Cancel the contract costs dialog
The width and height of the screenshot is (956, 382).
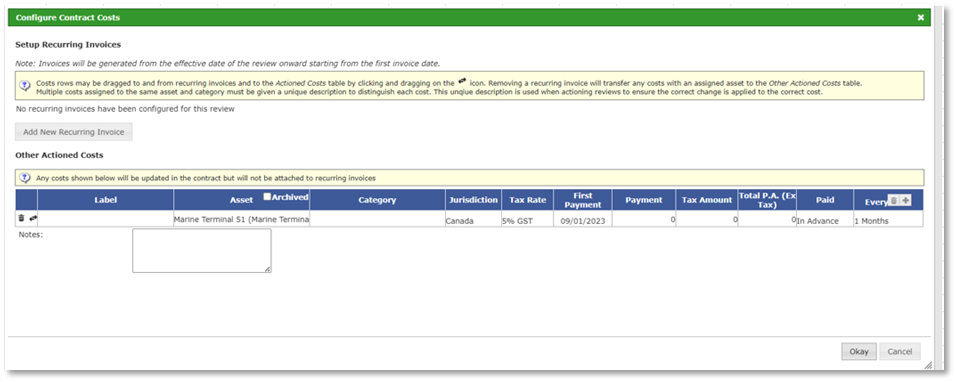[900, 352]
